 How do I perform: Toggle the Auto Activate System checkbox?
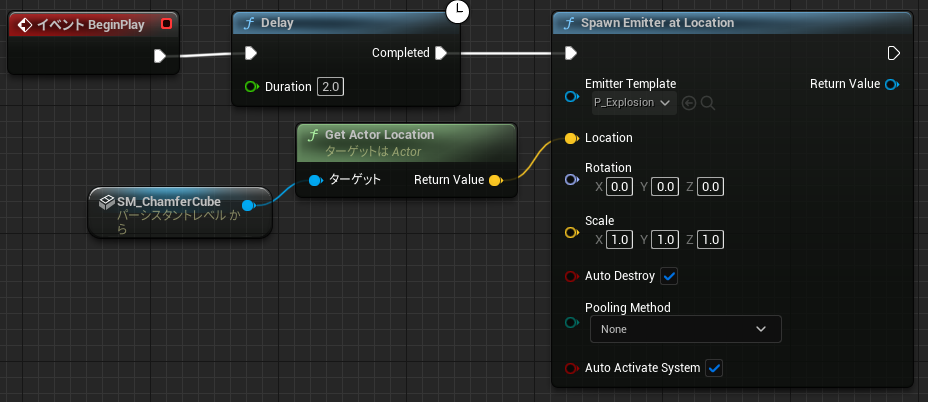pyautogui.click(x=714, y=368)
